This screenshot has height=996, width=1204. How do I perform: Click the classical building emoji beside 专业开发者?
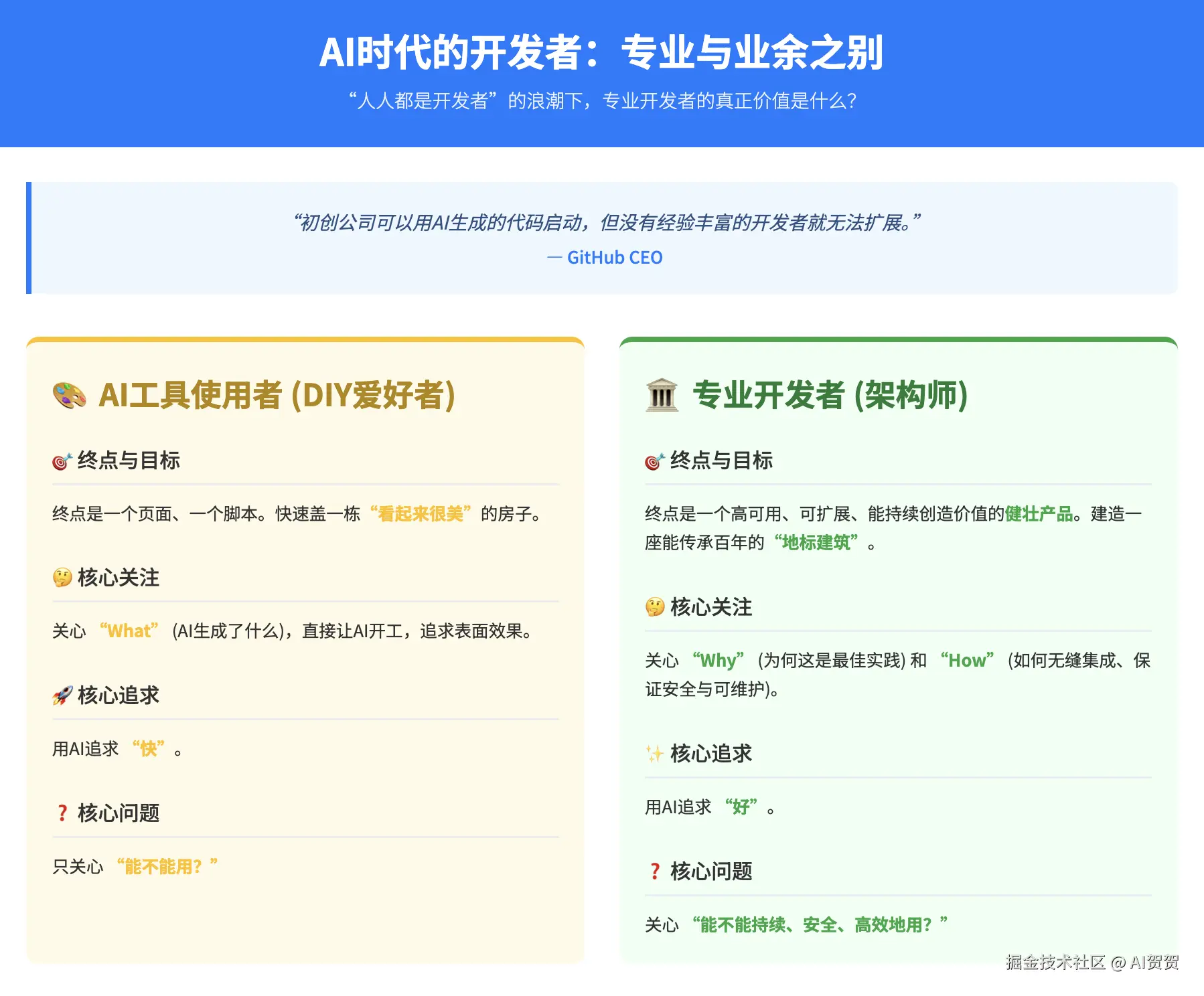pos(662,395)
